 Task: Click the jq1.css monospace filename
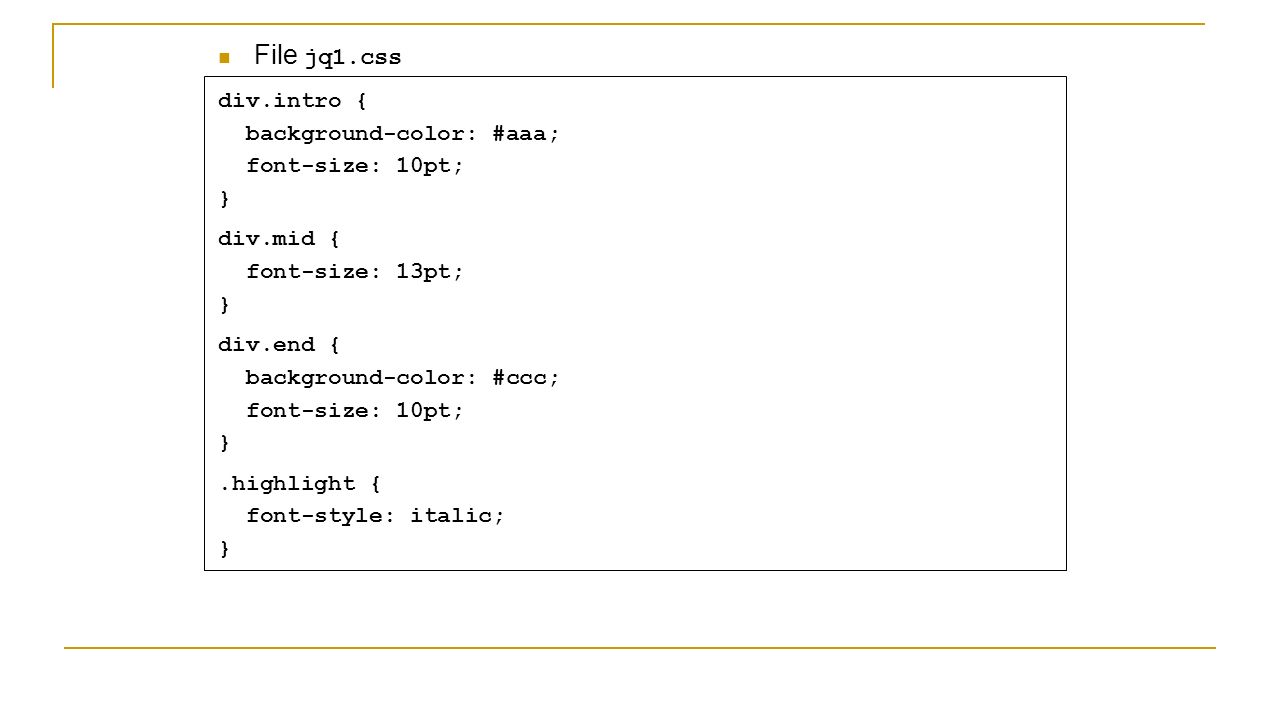pyautogui.click(x=353, y=58)
